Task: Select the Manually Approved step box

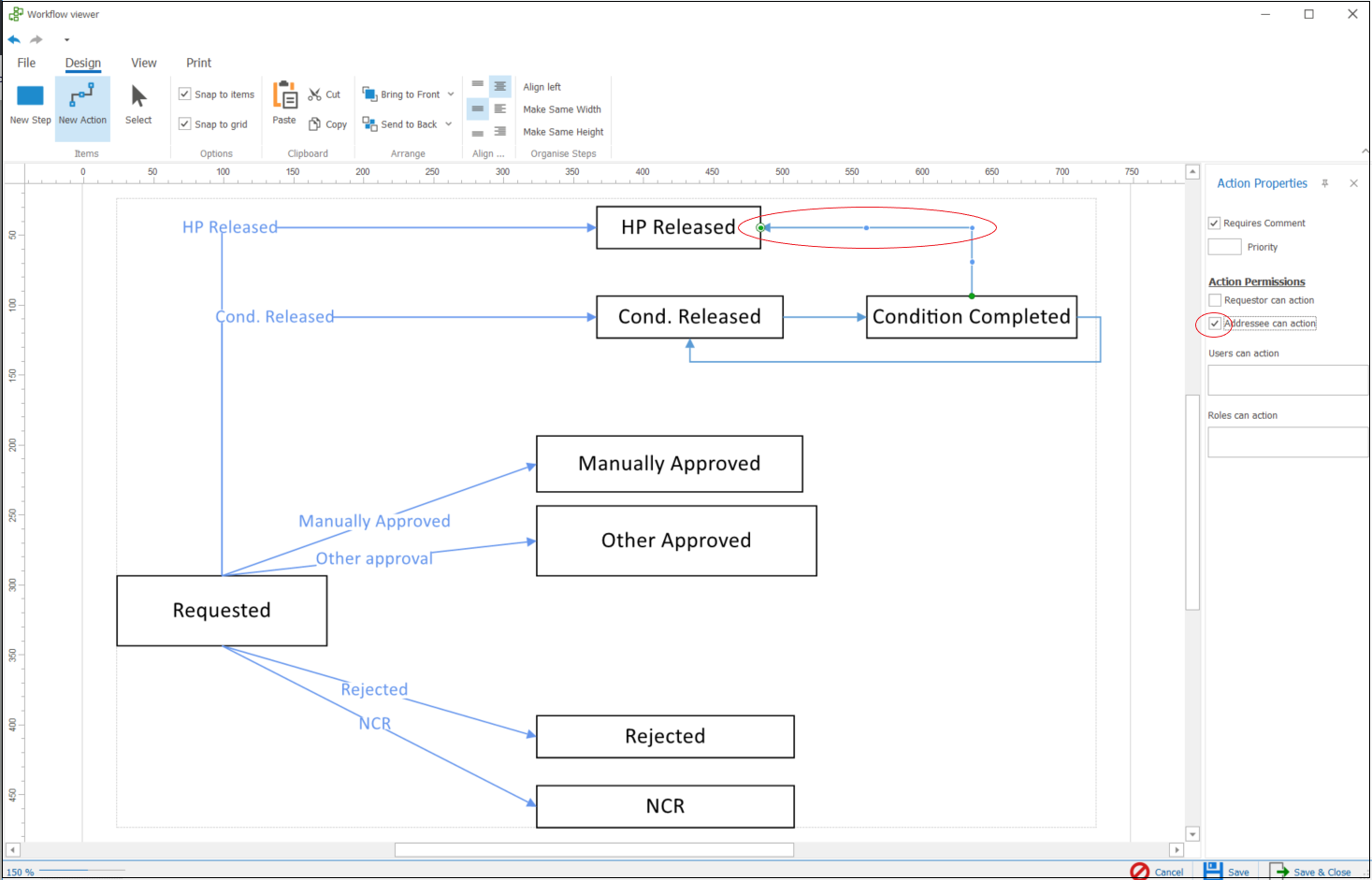Action: [670, 464]
